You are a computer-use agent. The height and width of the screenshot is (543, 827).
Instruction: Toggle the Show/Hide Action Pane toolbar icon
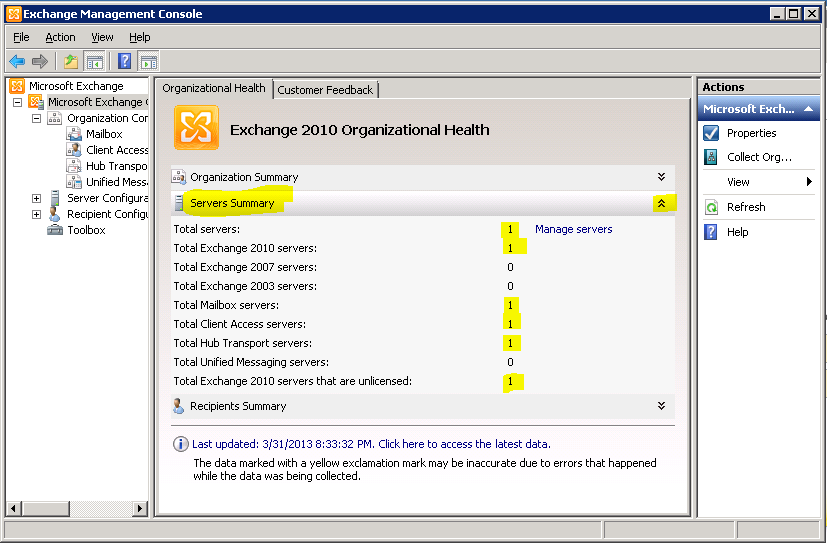(149, 61)
